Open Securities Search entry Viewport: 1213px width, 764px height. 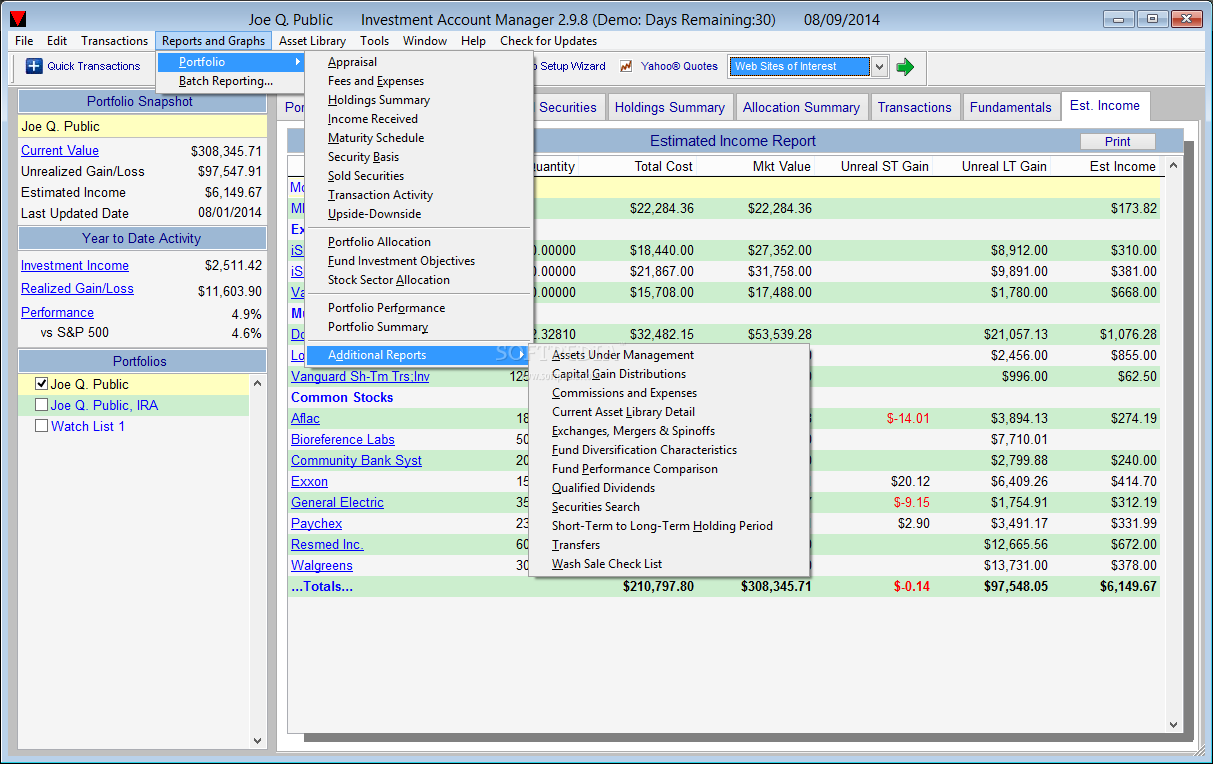(x=595, y=507)
